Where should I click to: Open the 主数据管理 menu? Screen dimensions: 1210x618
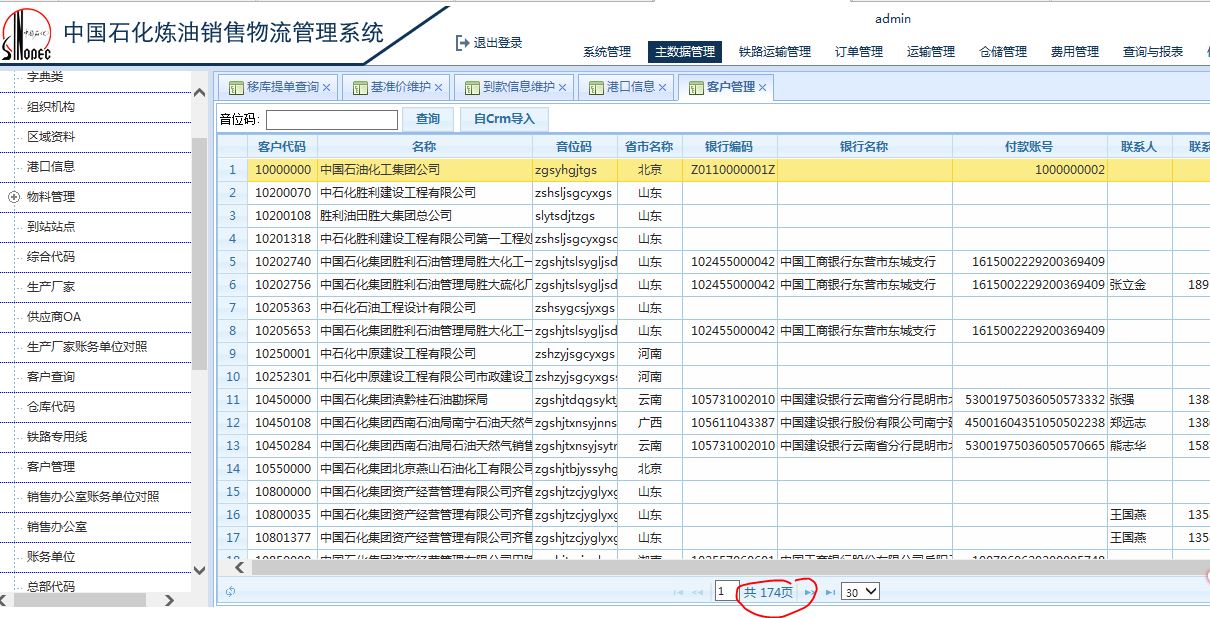685,52
